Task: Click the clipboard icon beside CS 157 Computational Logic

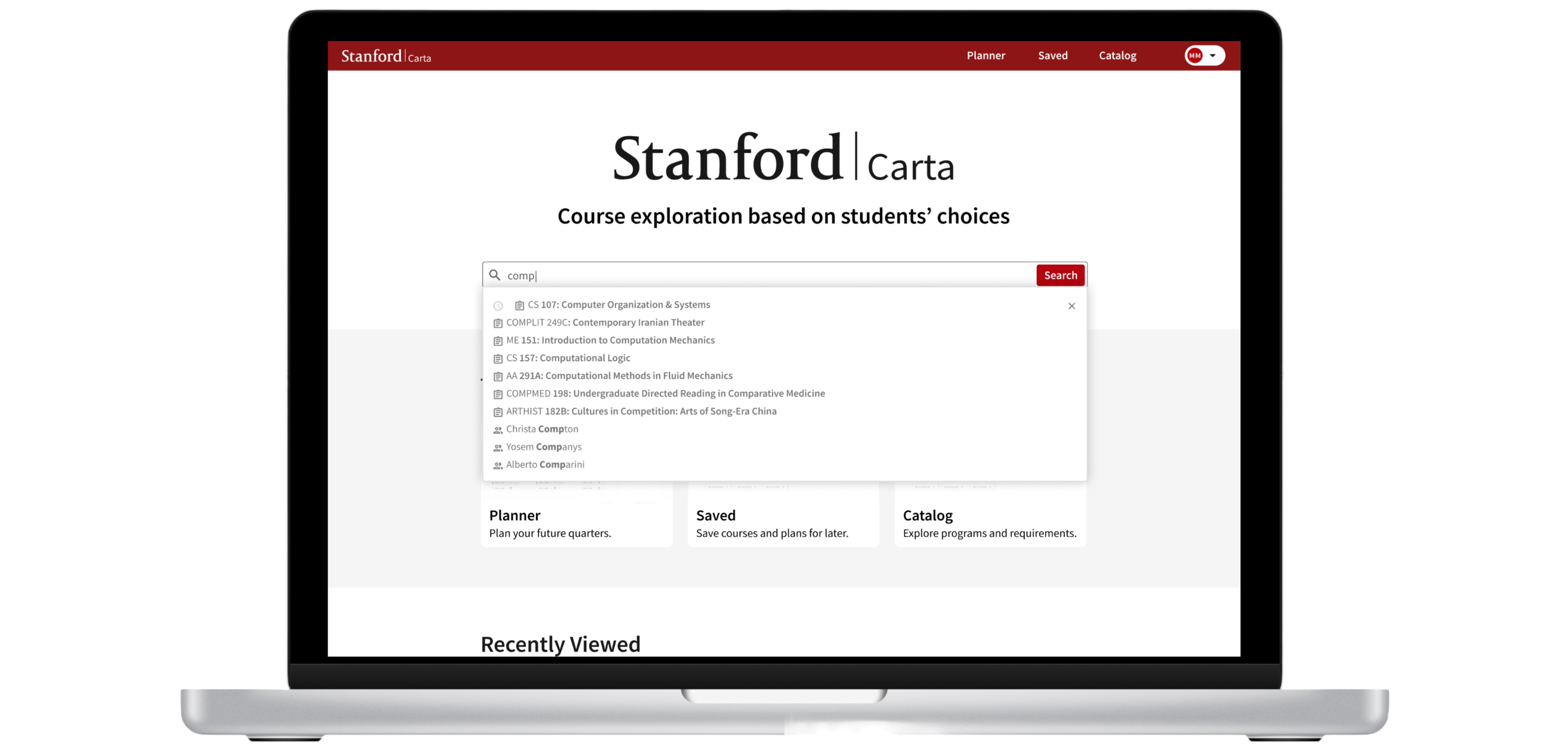Action: tap(498, 358)
